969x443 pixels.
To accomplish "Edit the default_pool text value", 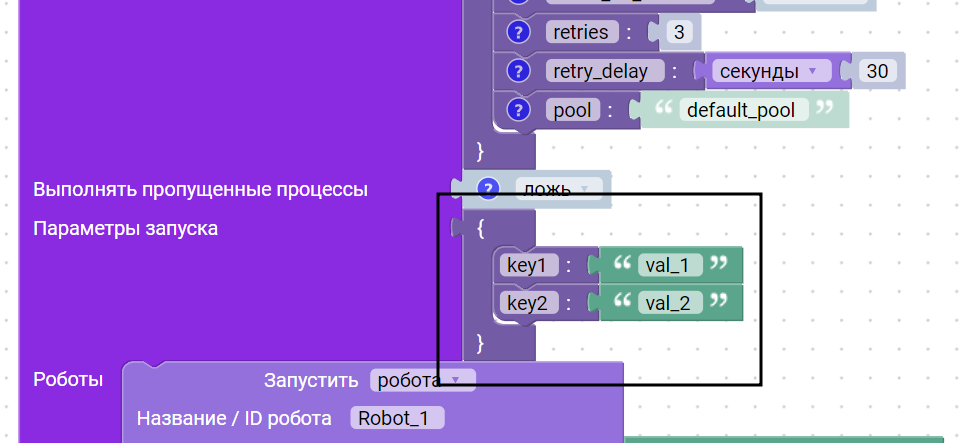I will pyautogui.click(x=743, y=109).
